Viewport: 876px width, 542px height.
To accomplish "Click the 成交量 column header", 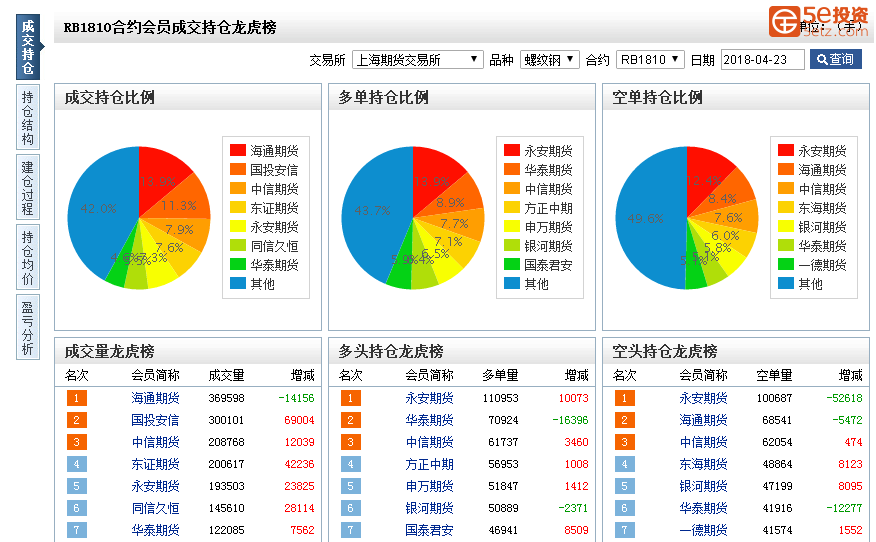I will (226, 375).
